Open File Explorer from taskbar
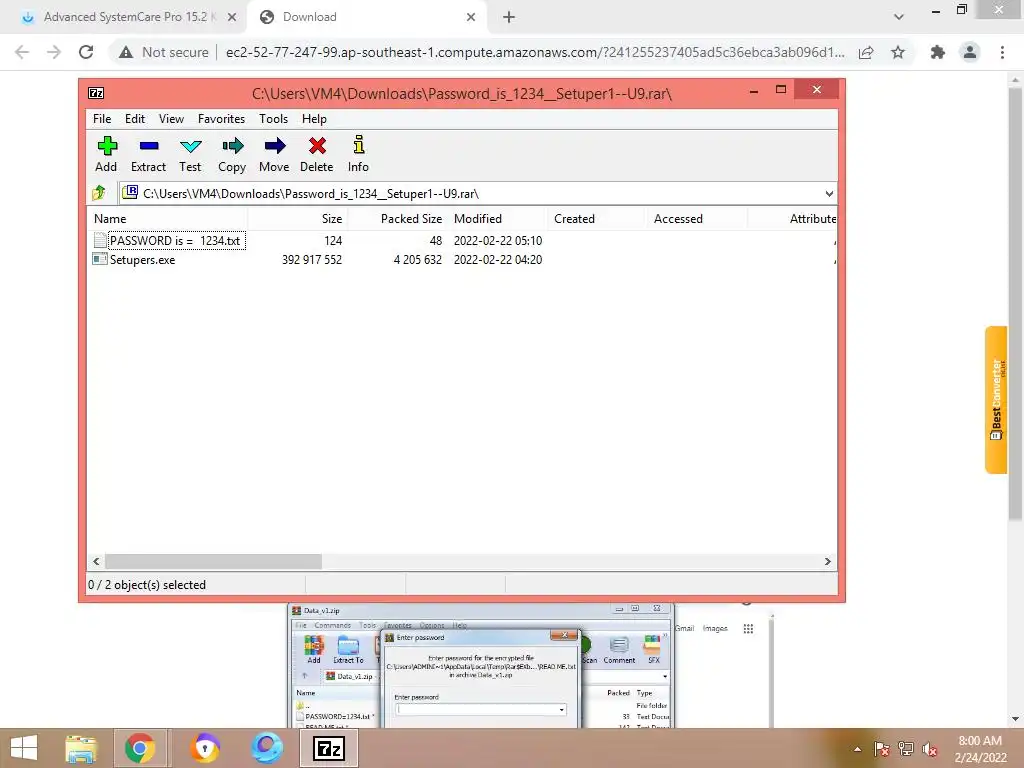The image size is (1024, 768). [81, 748]
